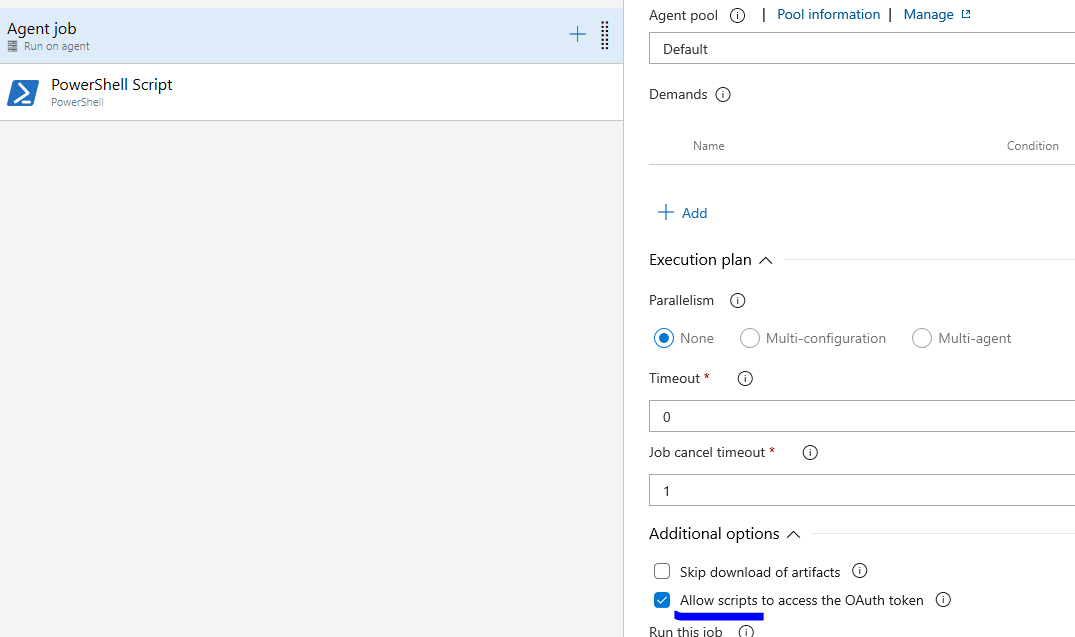Click the Run on agent subtitle

pos(57,47)
